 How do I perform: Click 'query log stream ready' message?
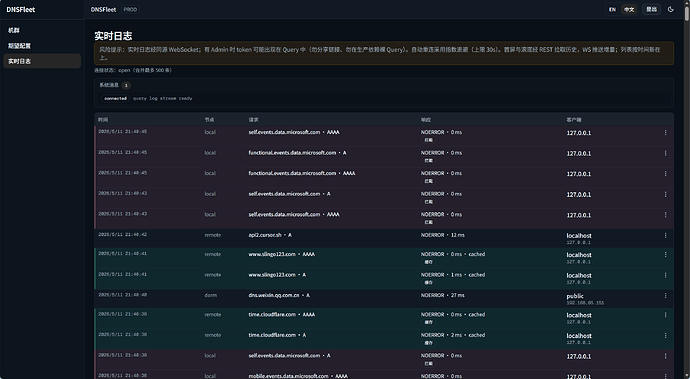pyautogui.click(x=162, y=99)
